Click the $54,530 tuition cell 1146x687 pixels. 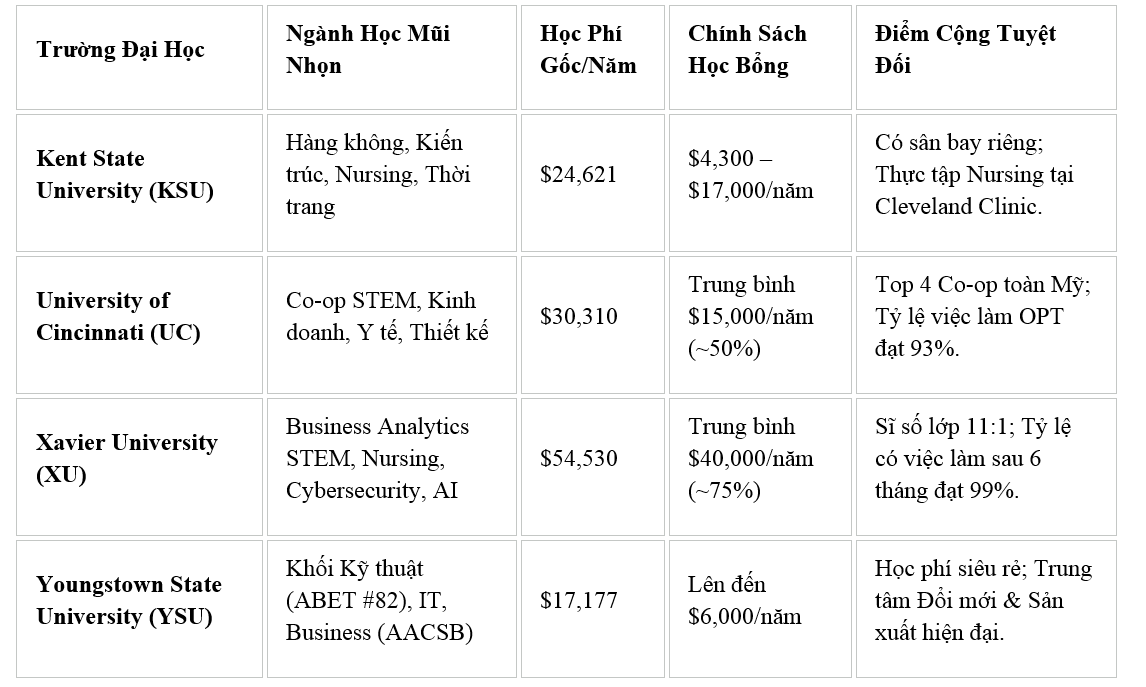(x=593, y=467)
